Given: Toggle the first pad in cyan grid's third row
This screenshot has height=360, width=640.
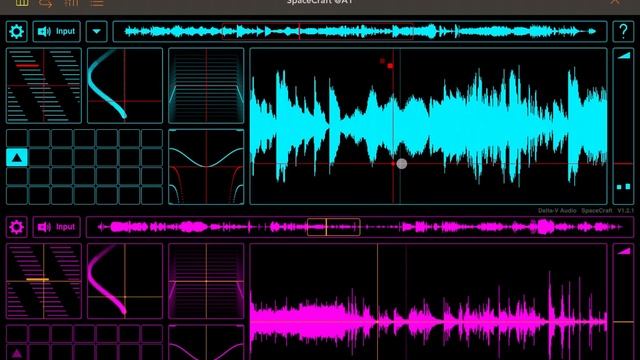Looking at the screenshot, I should (x=17, y=177).
